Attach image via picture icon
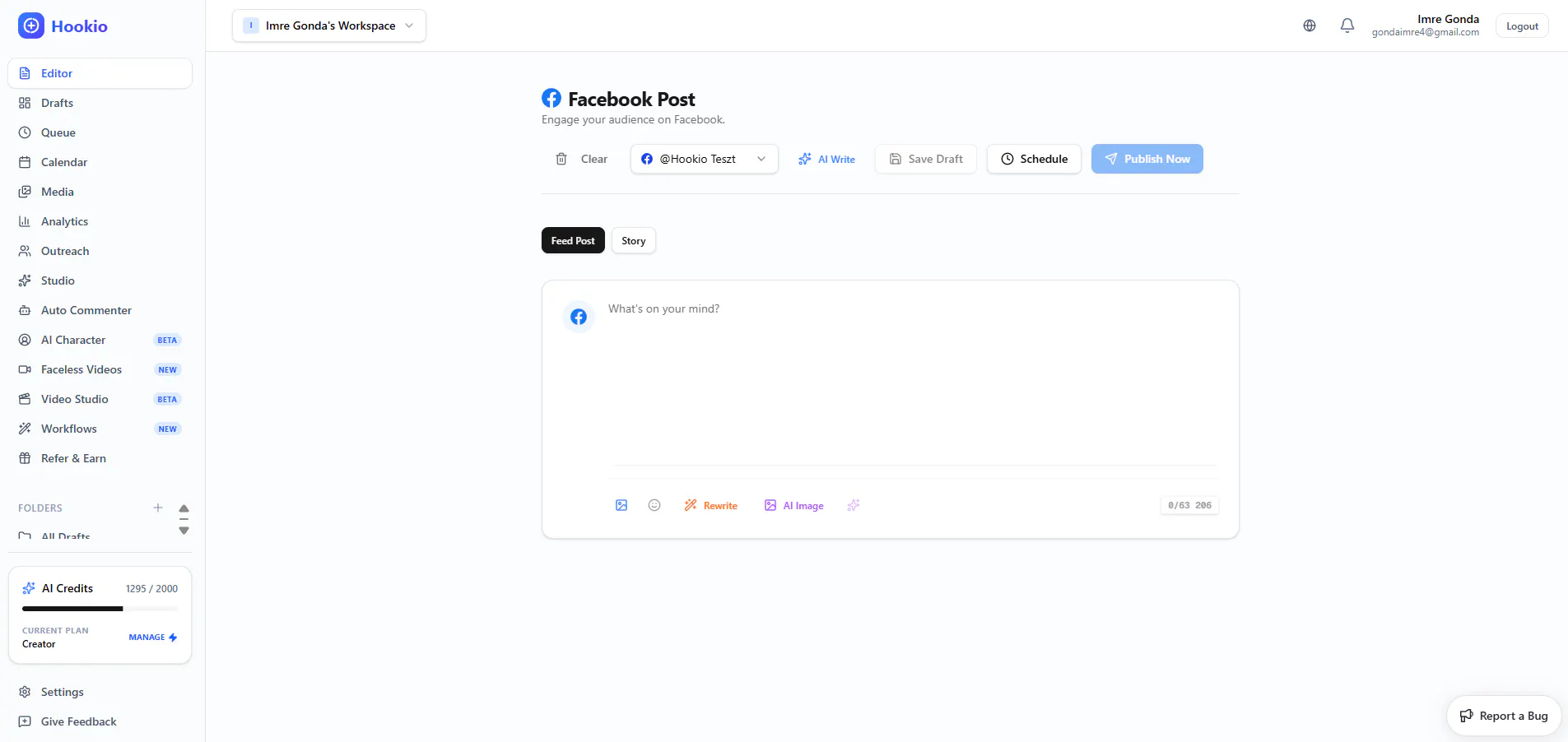 point(621,505)
